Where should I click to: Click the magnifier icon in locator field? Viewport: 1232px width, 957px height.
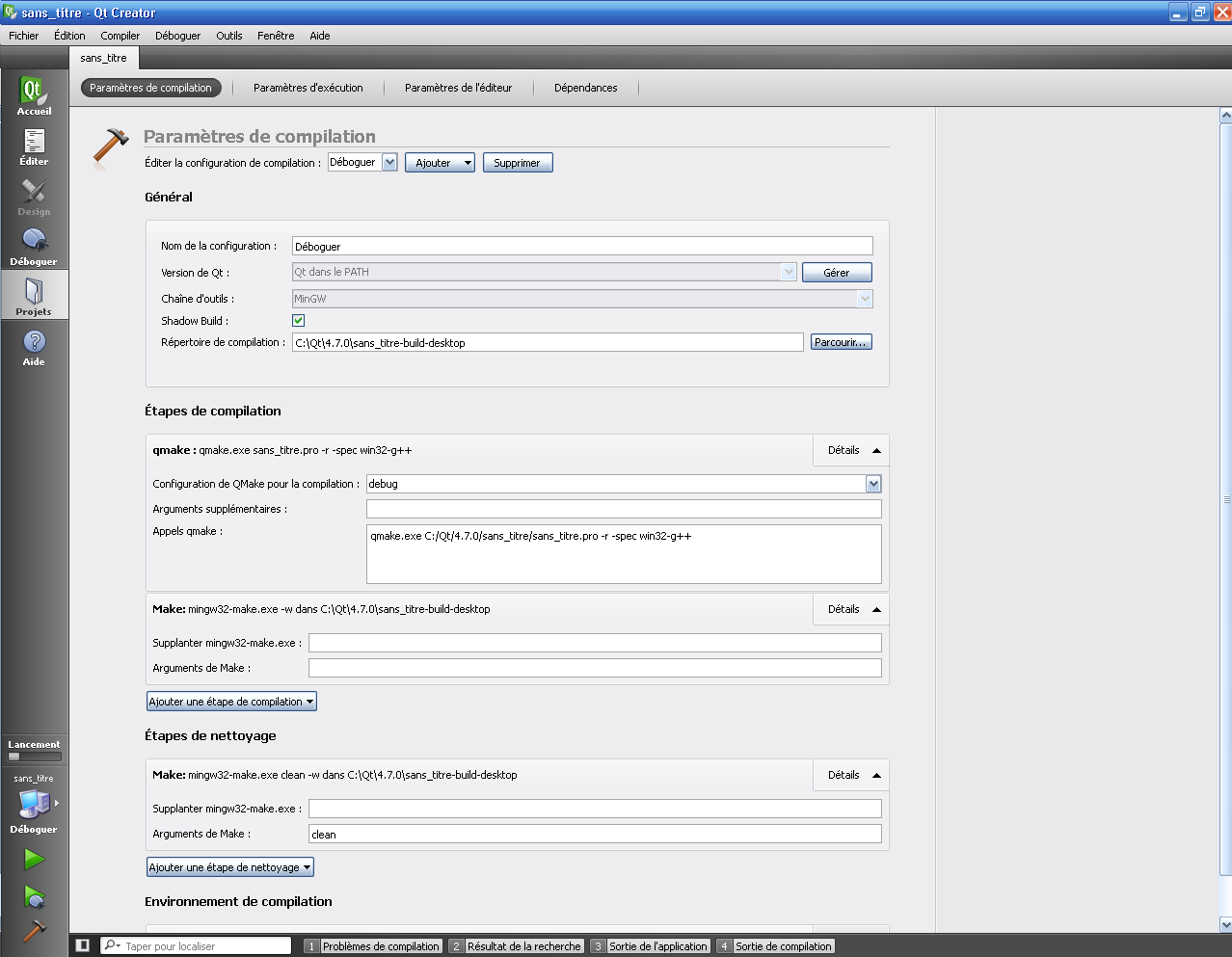(x=112, y=946)
